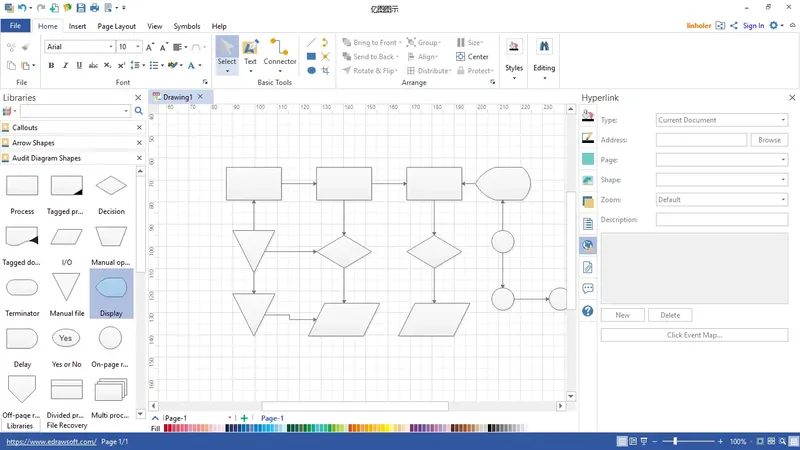The image size is (800, 450).
Task: Add a new page with green plus
Action: 244,418
